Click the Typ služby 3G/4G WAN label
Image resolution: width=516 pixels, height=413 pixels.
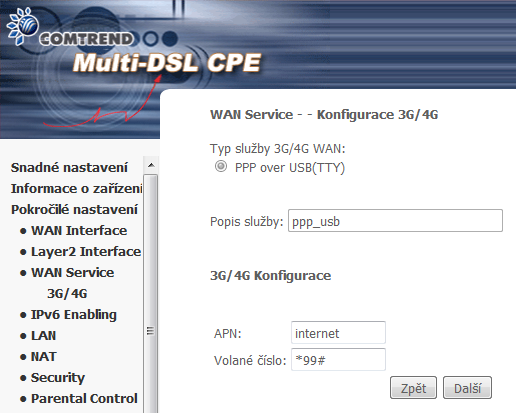(x=278, y=149)
